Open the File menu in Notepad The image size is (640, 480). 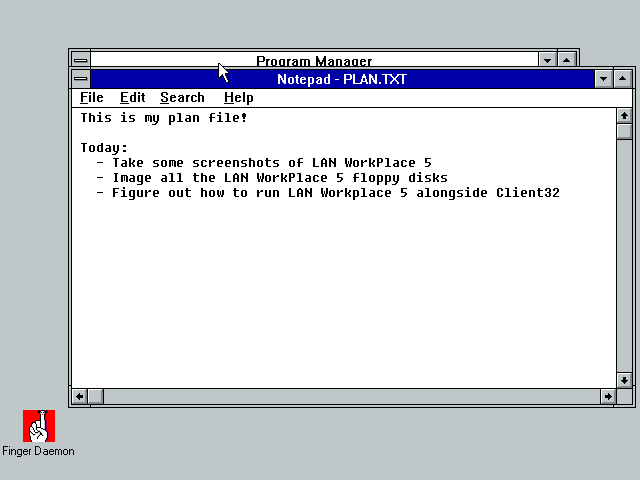click(x=92, y=98)
